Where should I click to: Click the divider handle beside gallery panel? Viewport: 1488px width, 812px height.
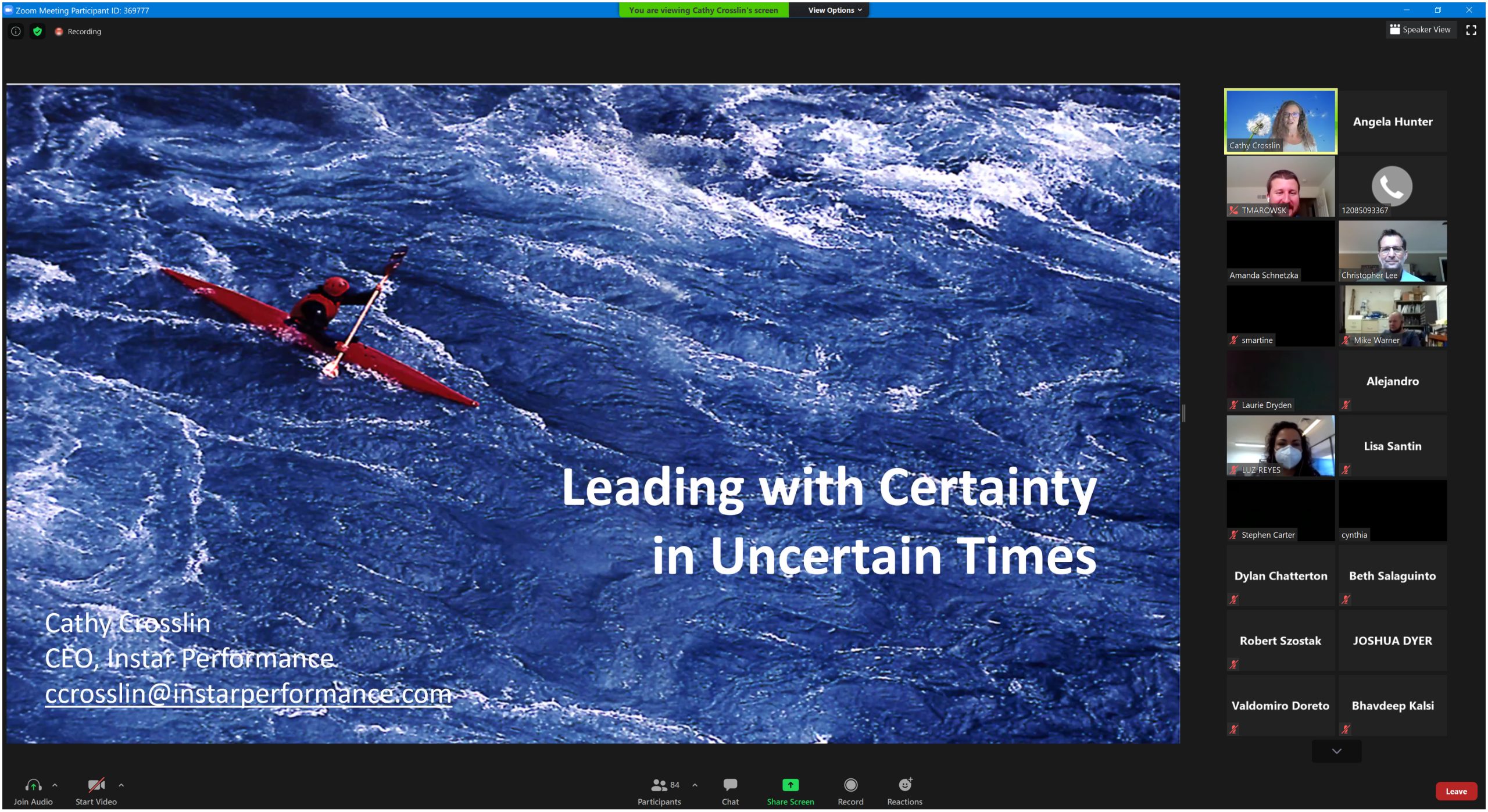1184,413
